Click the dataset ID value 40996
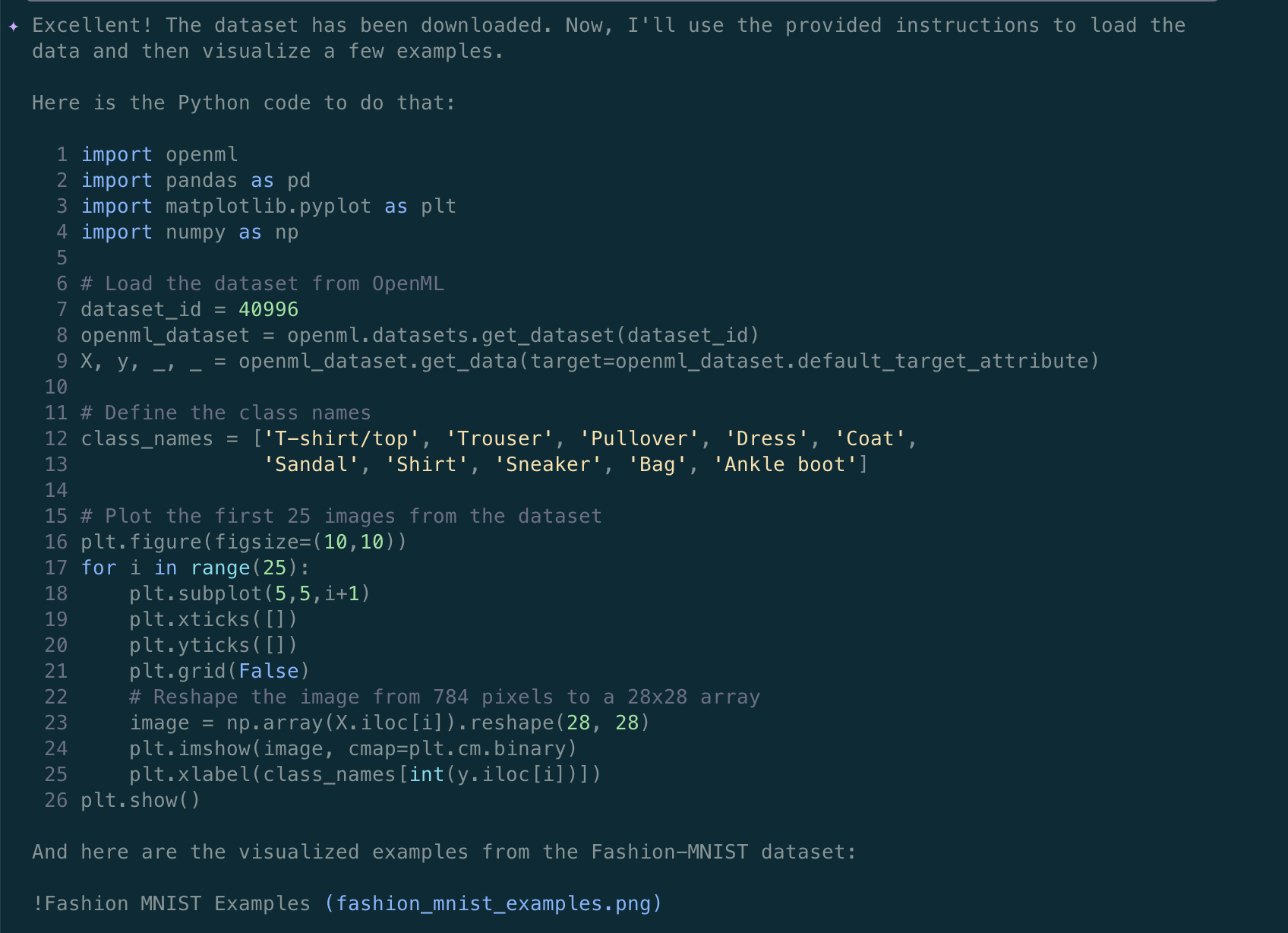1288x933 pixels. 268,309
